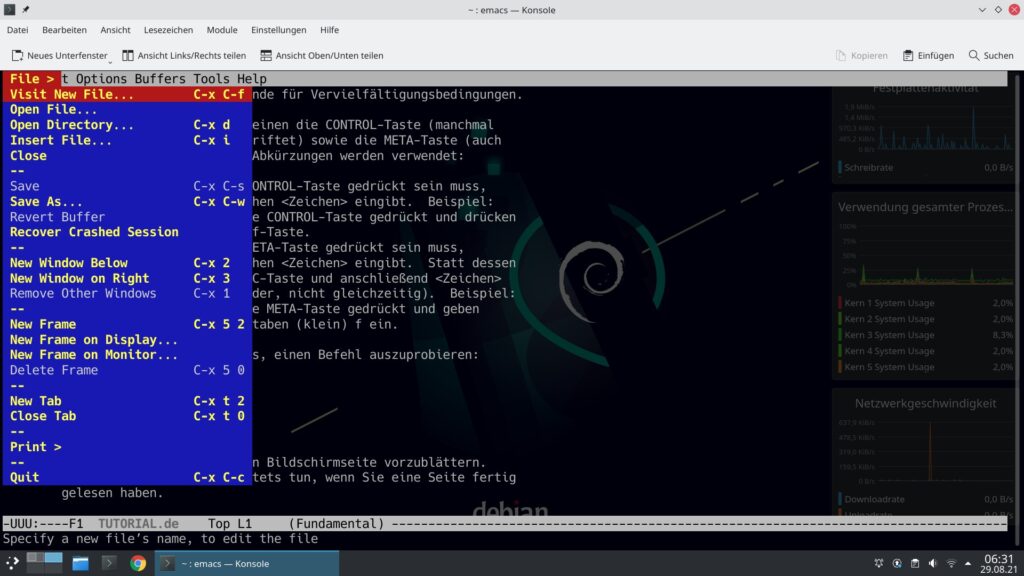1024x576 pixels.
Task: Expand the Print > submenu
Action: pyautogui.click(x=127, y=447)
